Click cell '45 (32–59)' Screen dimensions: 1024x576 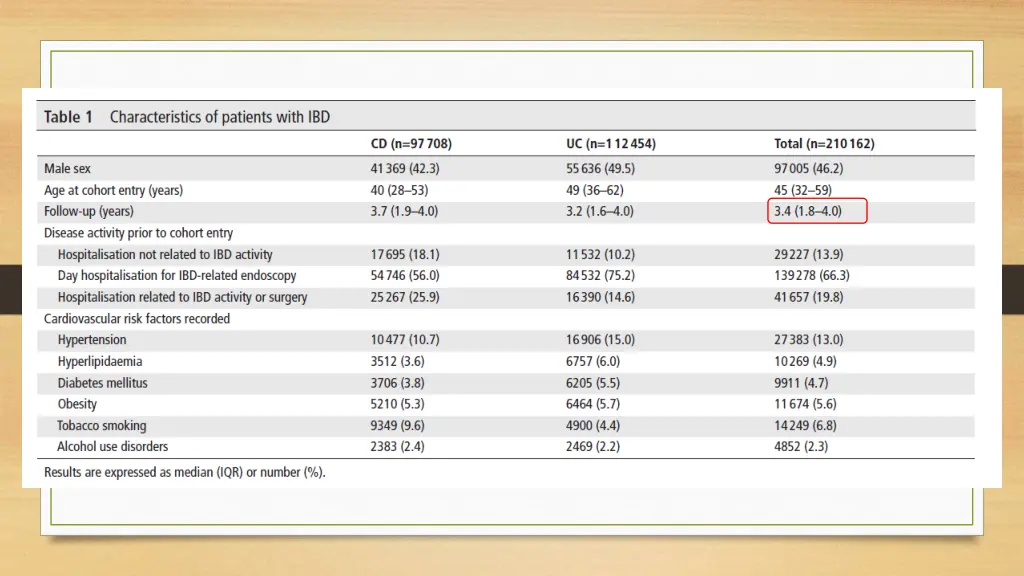(x=803, y=190)
